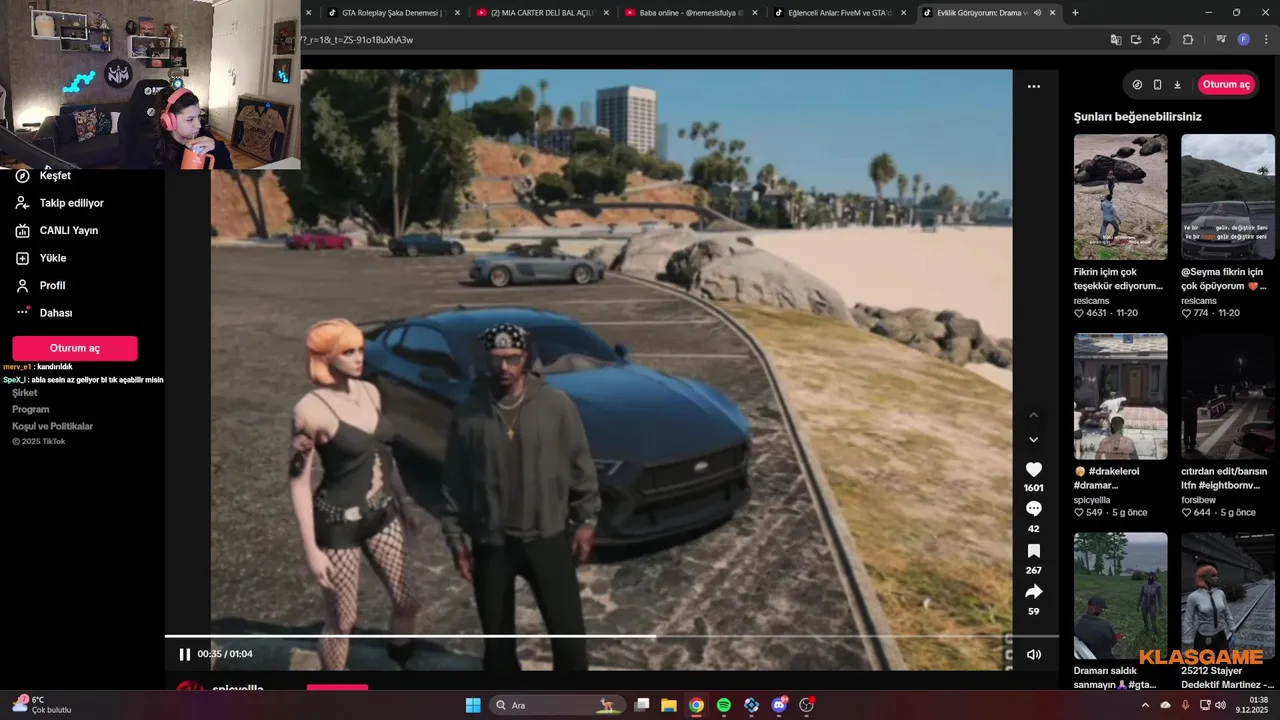Open File Explorer from the taskbar
1280x720 pixels.
[668, 705]
